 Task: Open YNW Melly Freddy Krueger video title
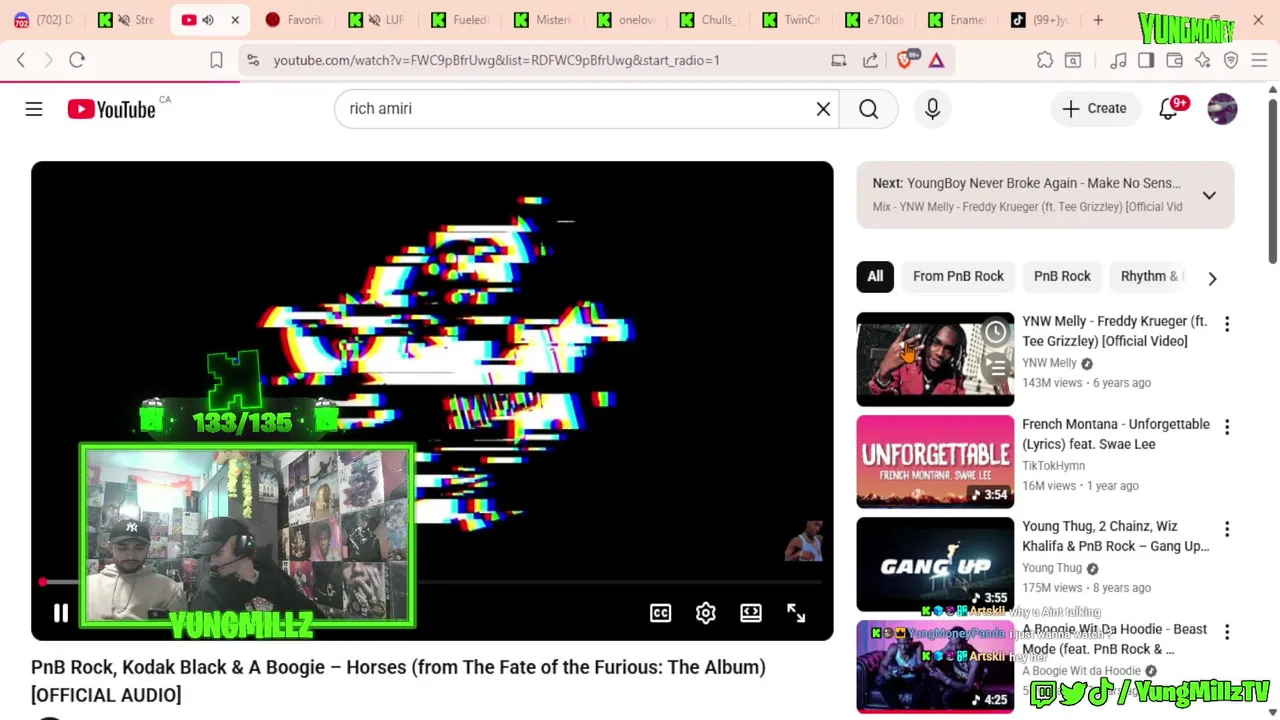coord(1114,331)
